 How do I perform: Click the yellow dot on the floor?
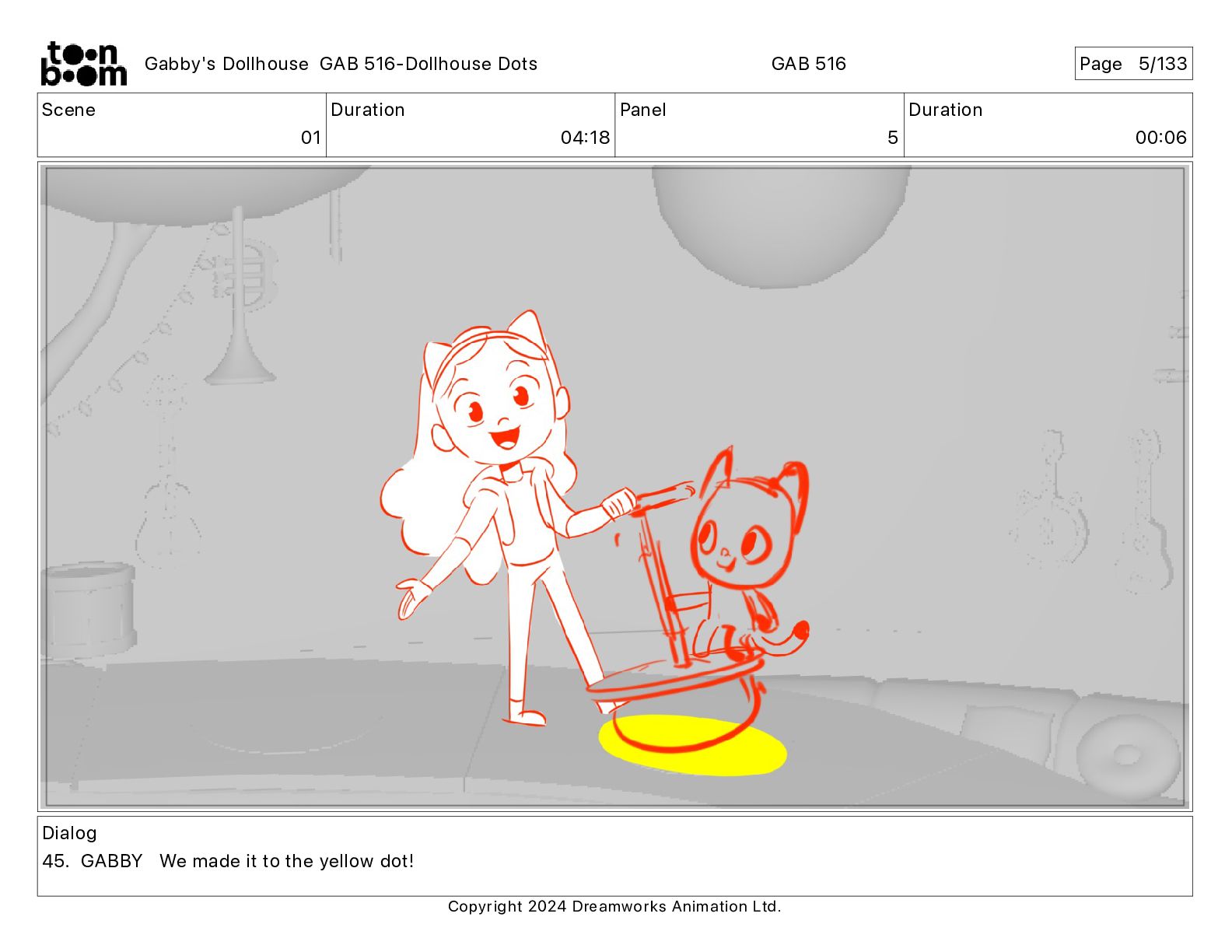point(692,745)
